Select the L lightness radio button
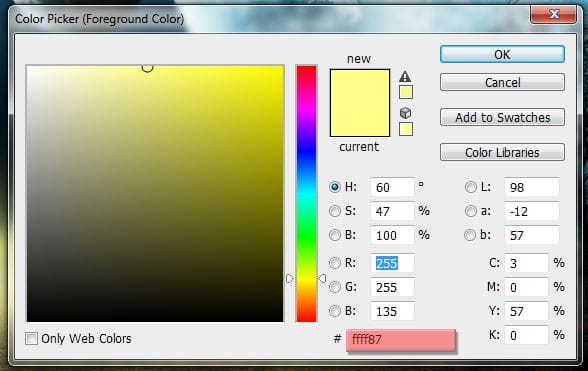The image size is (588, 371). pos(471,187)
